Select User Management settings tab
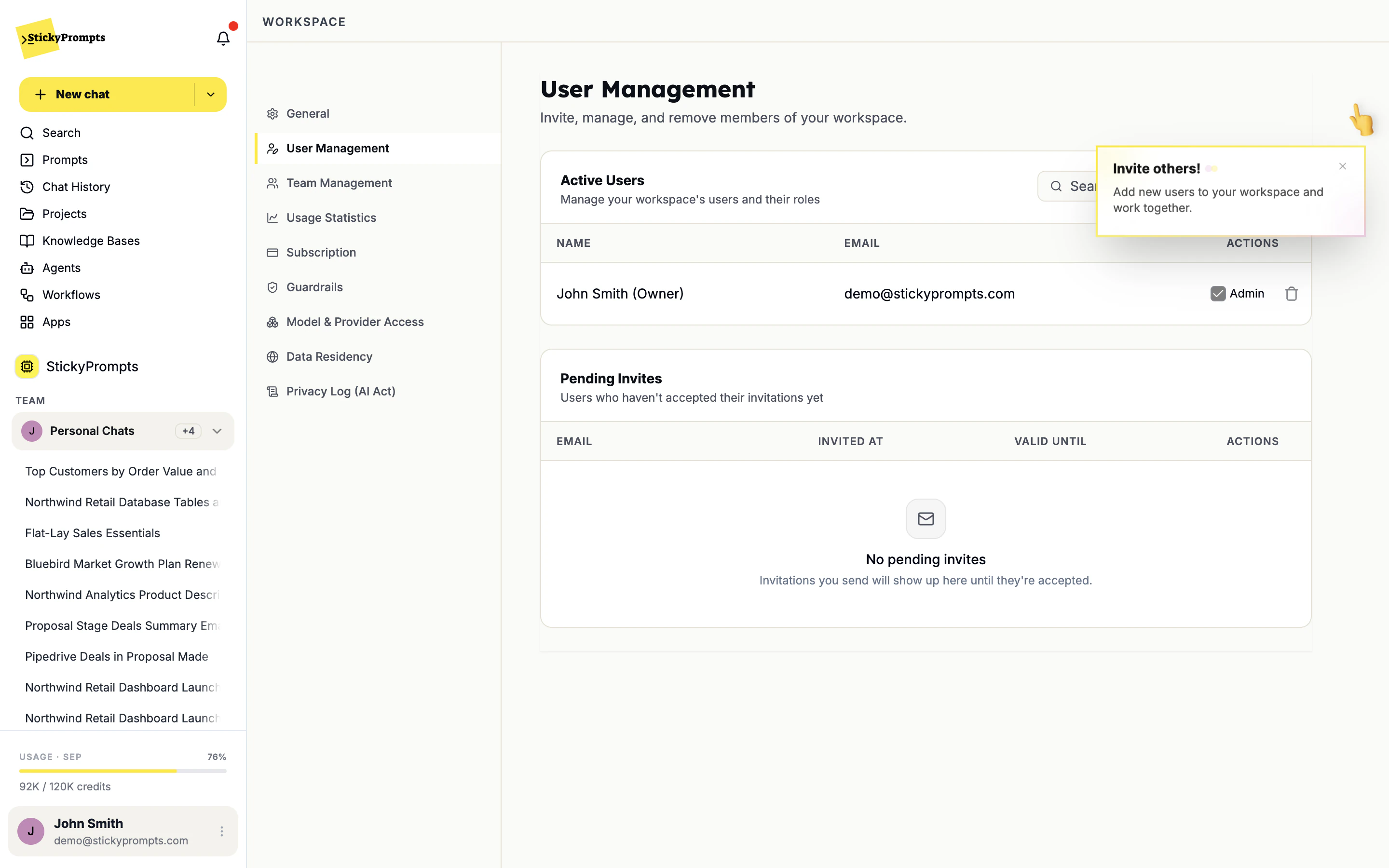Screen dimensions: 1389x868 378,148
